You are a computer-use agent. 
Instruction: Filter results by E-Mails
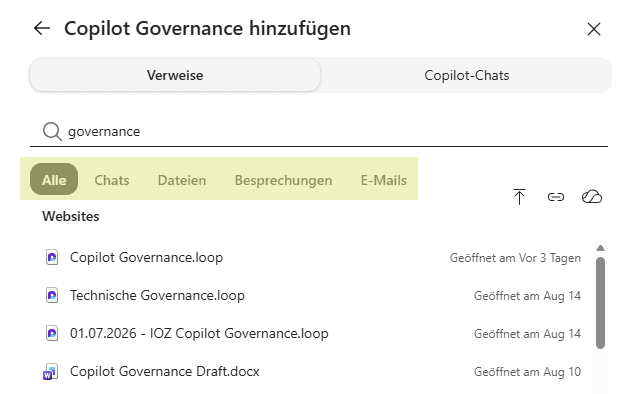pyautogui.click(x=384, y=180)
